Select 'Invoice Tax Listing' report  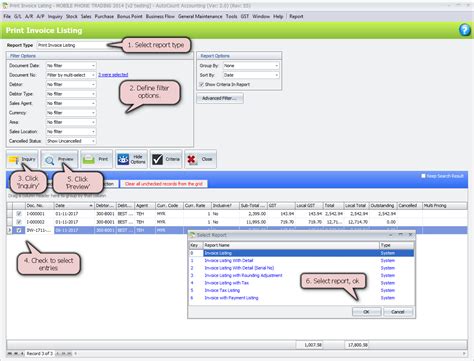(x=301, y=290)
